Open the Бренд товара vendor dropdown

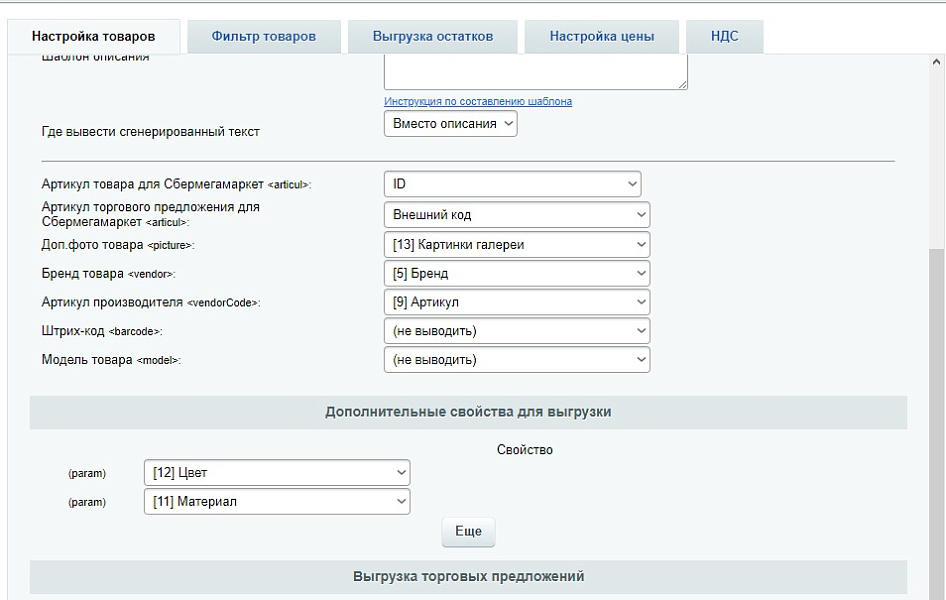point(516,272)
